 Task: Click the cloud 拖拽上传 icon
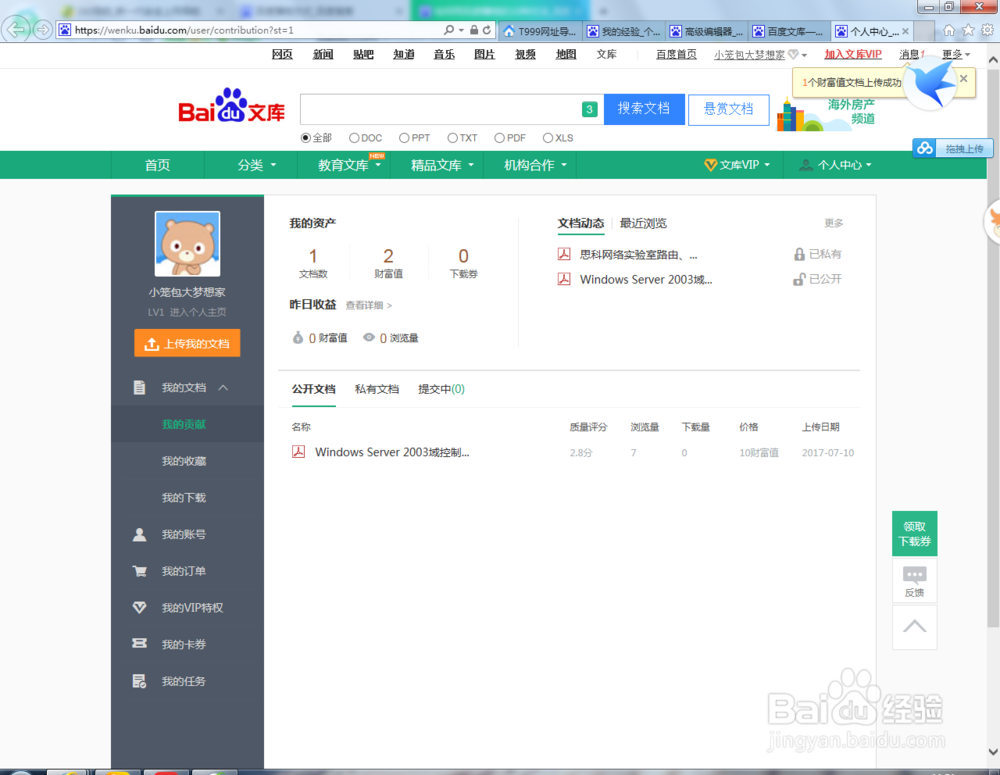click(925, 149)
